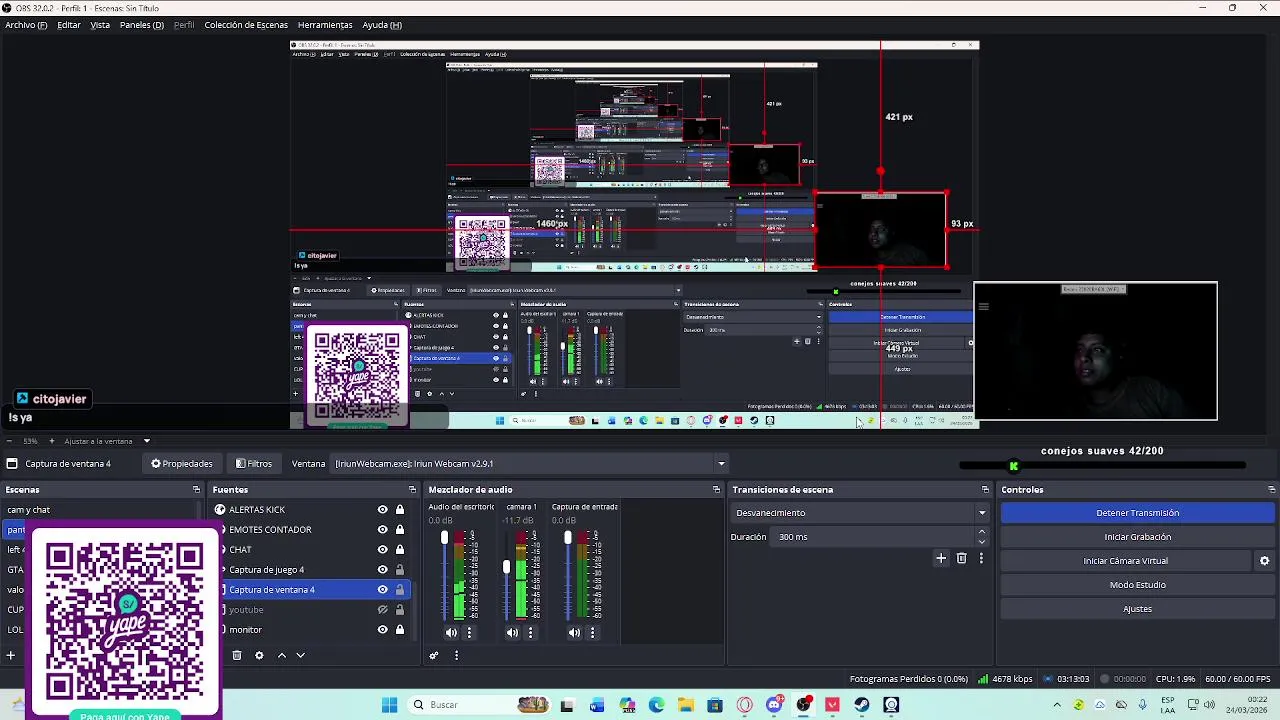The height and width of the screenshot is (720, 1280).
Task: Add a new scene with plus icon
Action: [x=10, y=655]
